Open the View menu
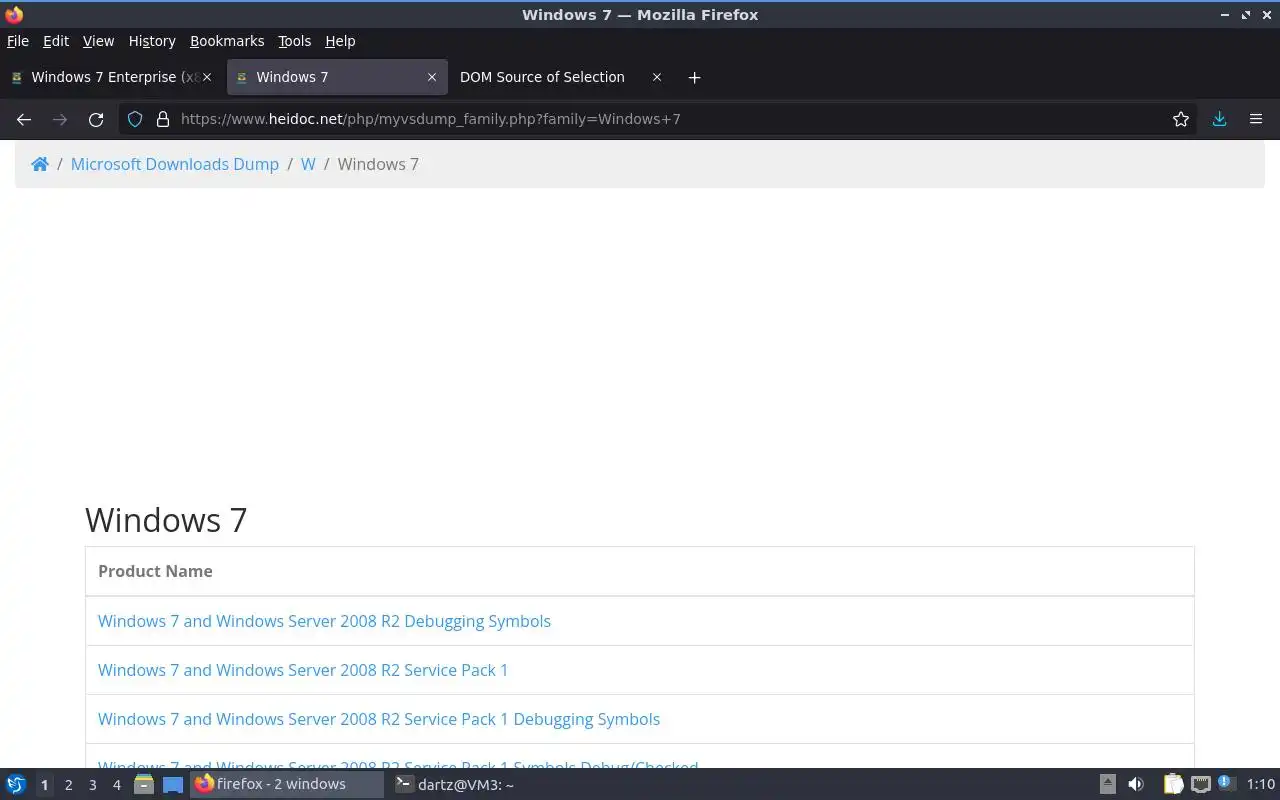 [98, 41]
